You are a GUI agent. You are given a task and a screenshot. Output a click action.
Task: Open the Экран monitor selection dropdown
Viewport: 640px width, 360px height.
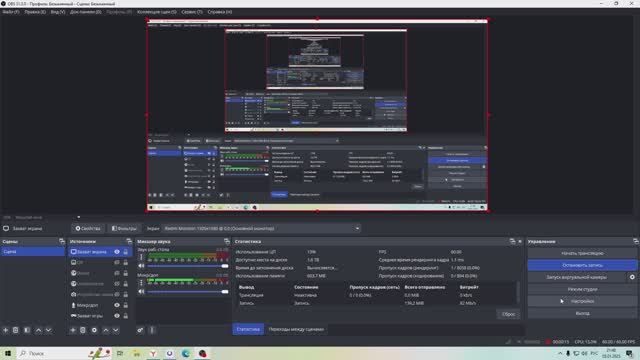tap(262, 228)
